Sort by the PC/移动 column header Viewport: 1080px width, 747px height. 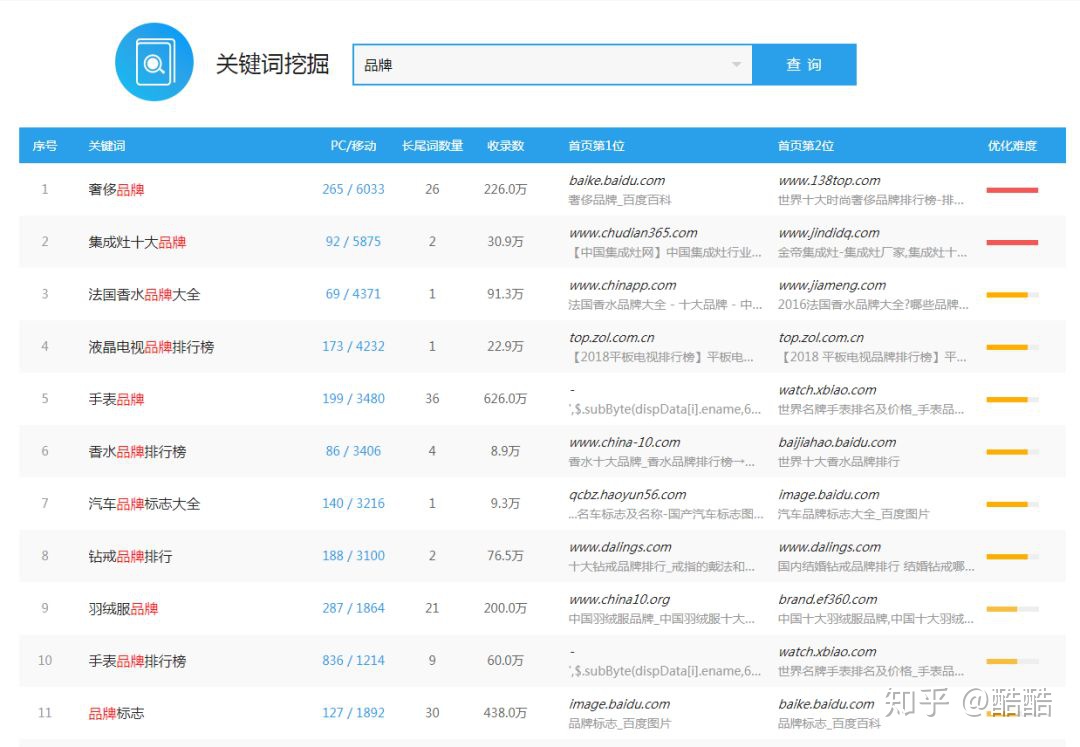[353, 146]
